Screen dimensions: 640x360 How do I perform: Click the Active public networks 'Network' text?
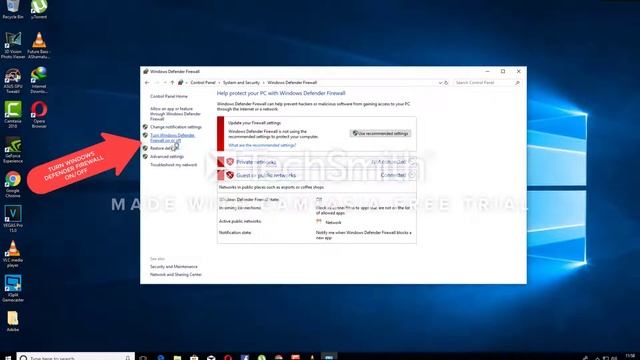[x=333, y=222]
